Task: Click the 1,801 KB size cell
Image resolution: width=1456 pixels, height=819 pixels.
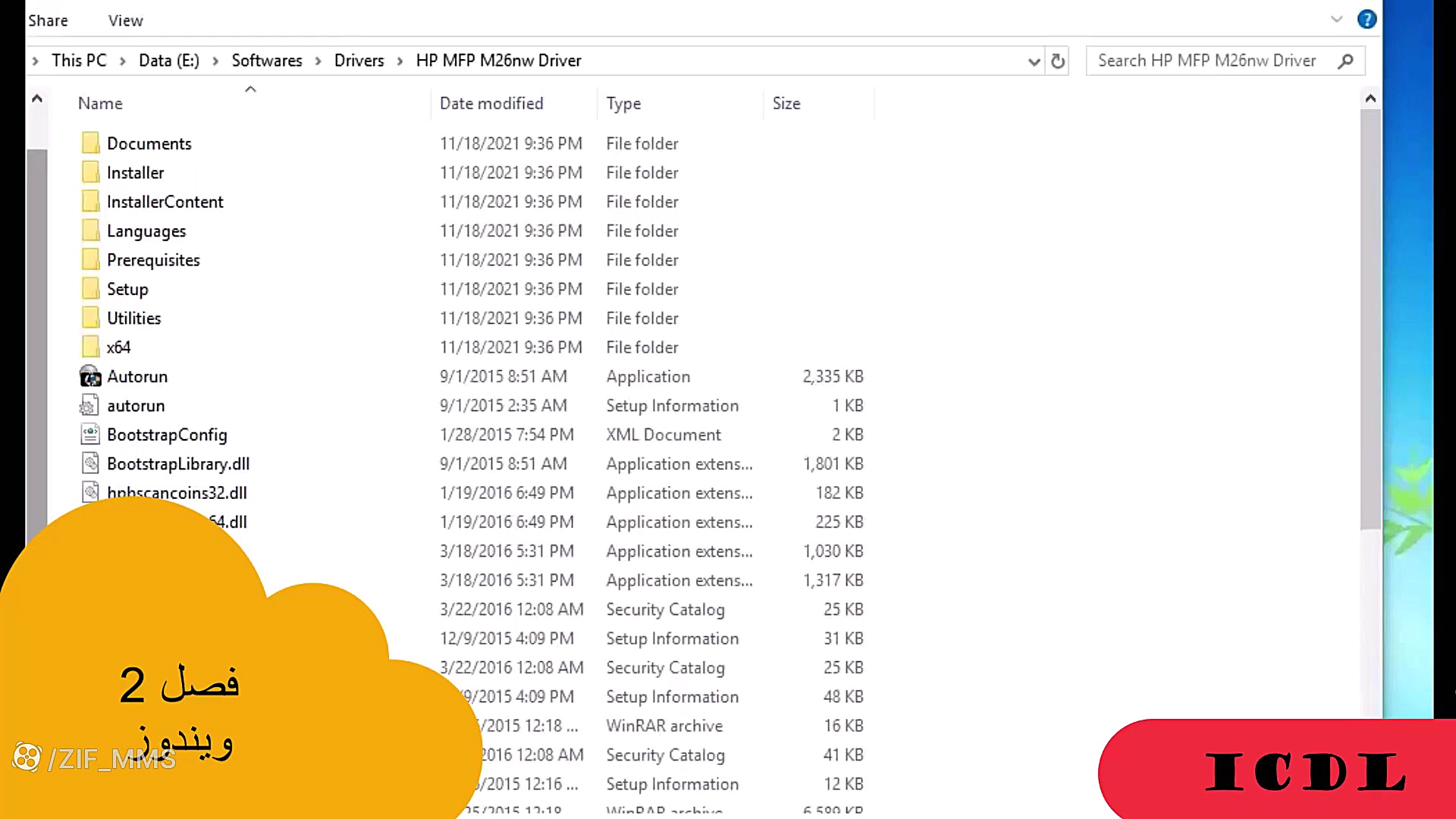Action: [x=833, y=463]
